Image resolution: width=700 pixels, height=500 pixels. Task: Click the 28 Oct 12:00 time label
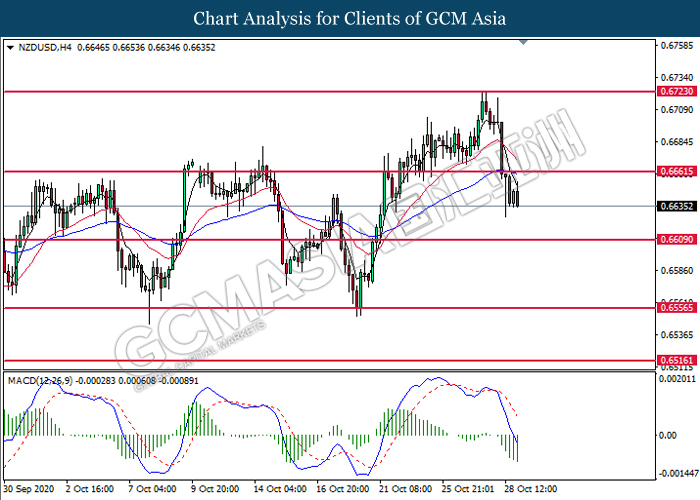click(x=530, y=489)
